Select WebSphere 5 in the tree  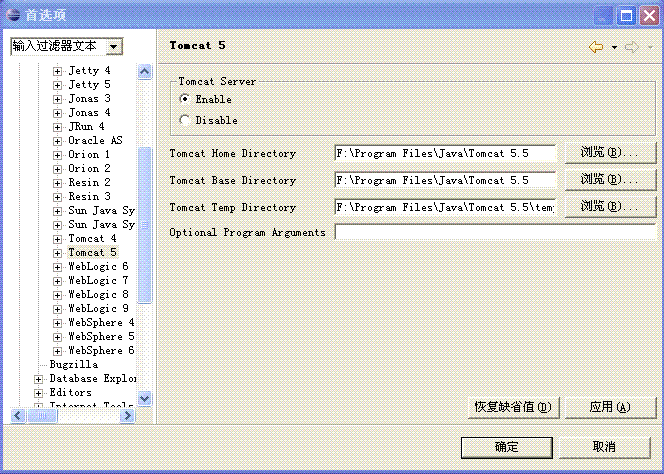coord(101,336)
